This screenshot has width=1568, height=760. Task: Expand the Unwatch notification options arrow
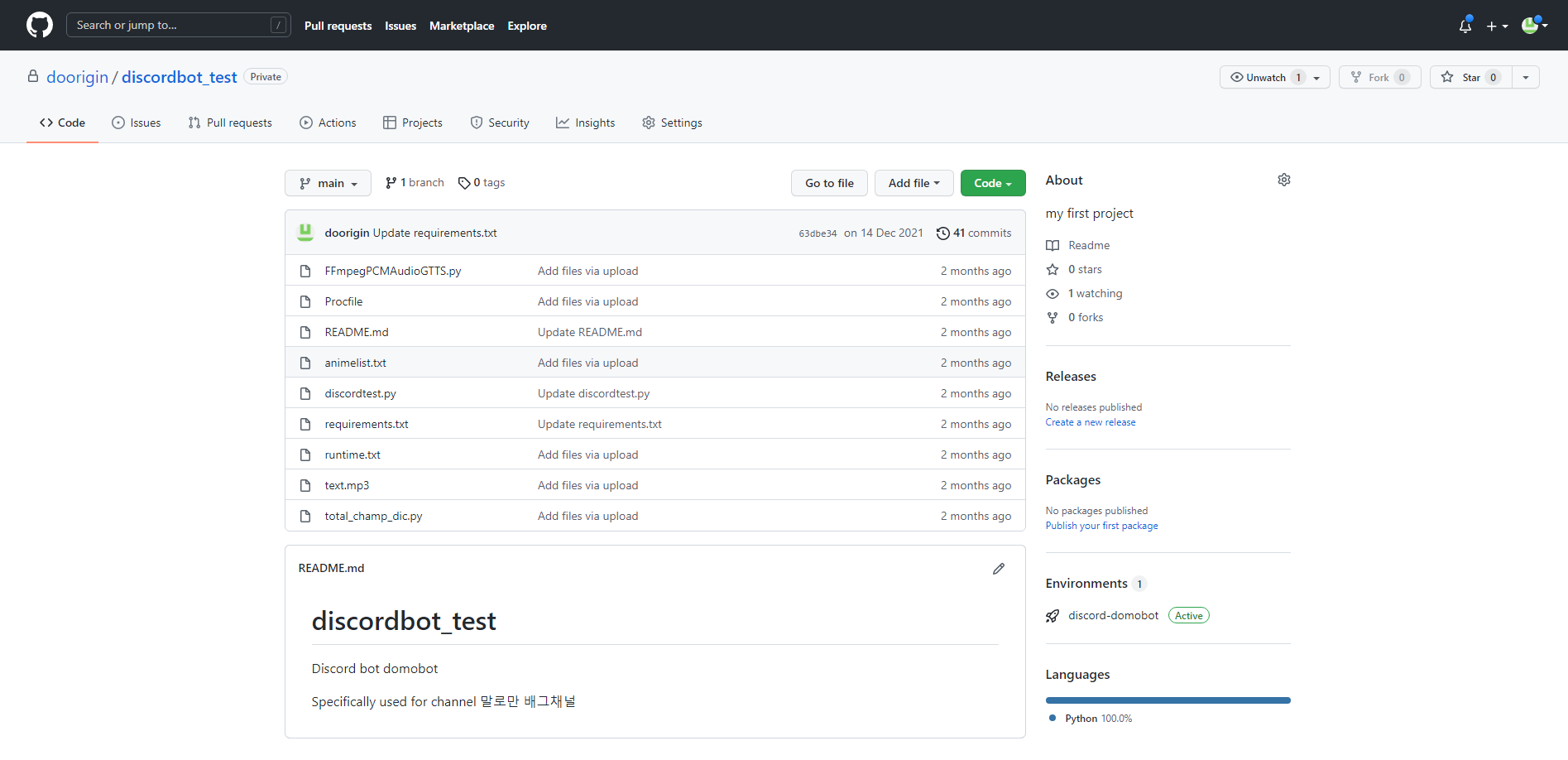coord(1317,77)
